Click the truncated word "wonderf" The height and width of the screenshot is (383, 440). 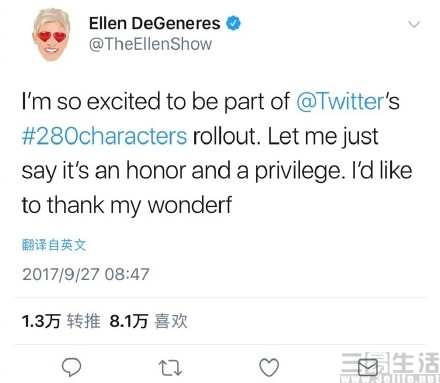click(x=190, y=205)
